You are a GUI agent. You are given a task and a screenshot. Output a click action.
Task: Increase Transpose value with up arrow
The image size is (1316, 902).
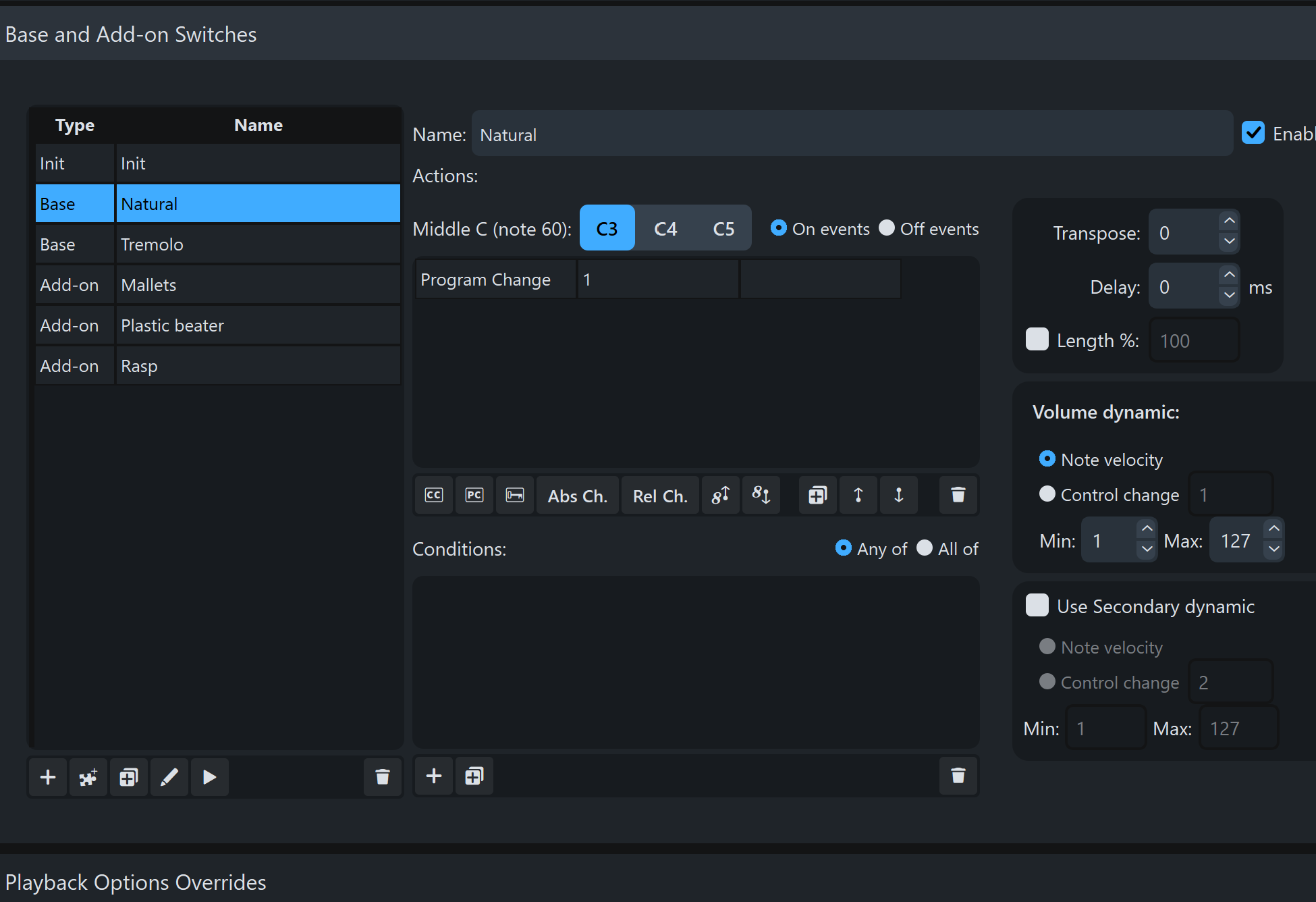click(x=1229, y=221)
